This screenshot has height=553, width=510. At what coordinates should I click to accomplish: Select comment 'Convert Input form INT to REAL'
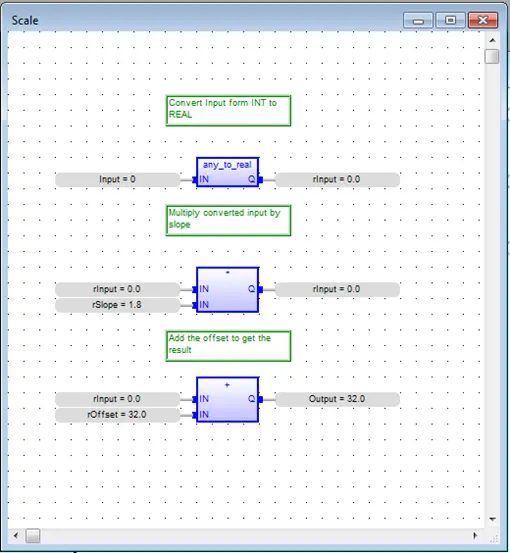(x=229, y=111)
